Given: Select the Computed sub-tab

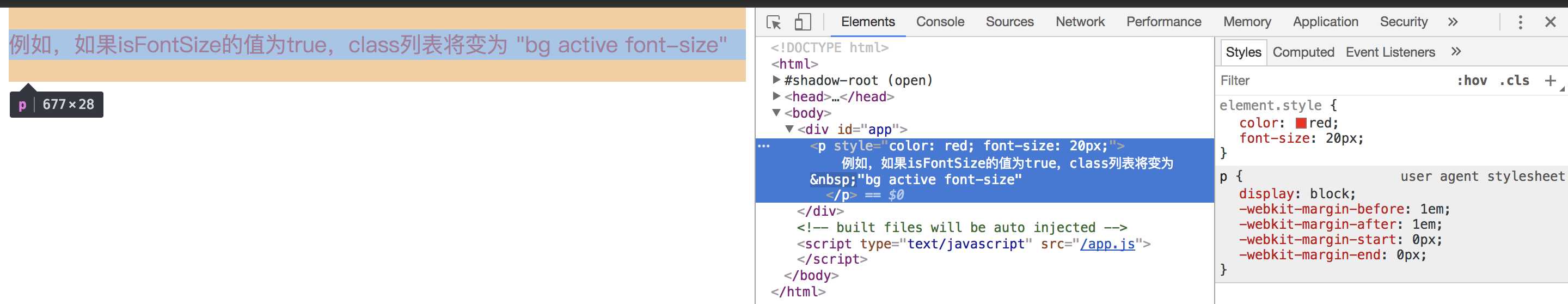Looking at the screenshot, I should (x=1303, y=52).
